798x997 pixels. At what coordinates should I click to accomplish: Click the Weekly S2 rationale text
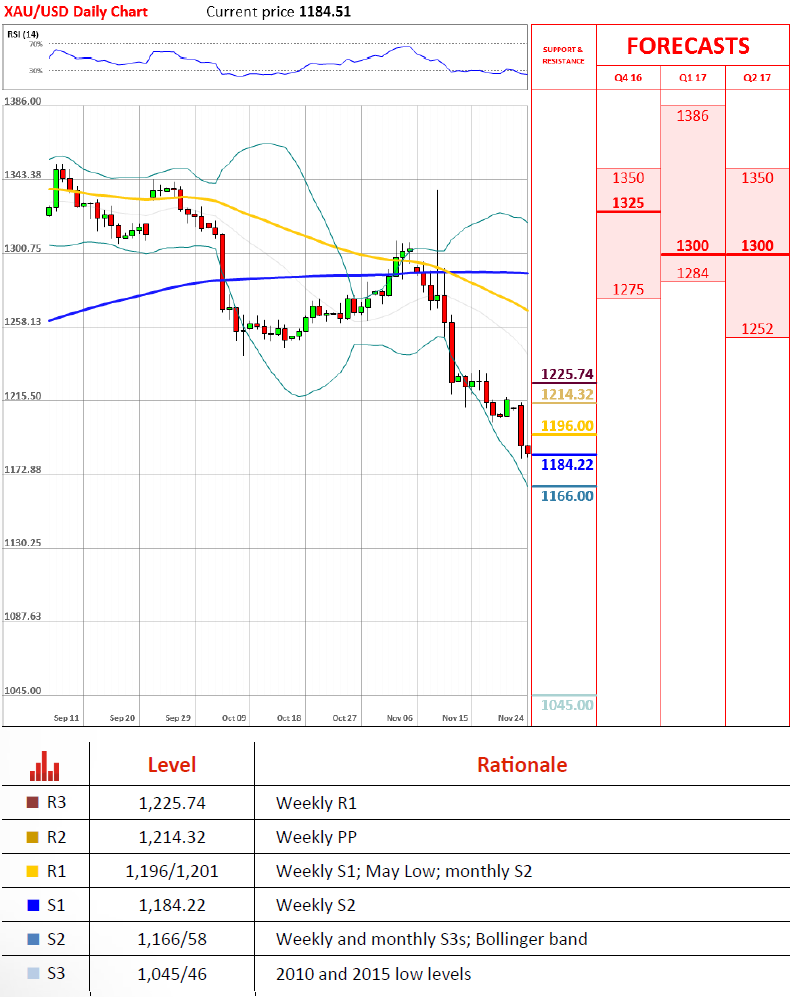tap(315, 905)
